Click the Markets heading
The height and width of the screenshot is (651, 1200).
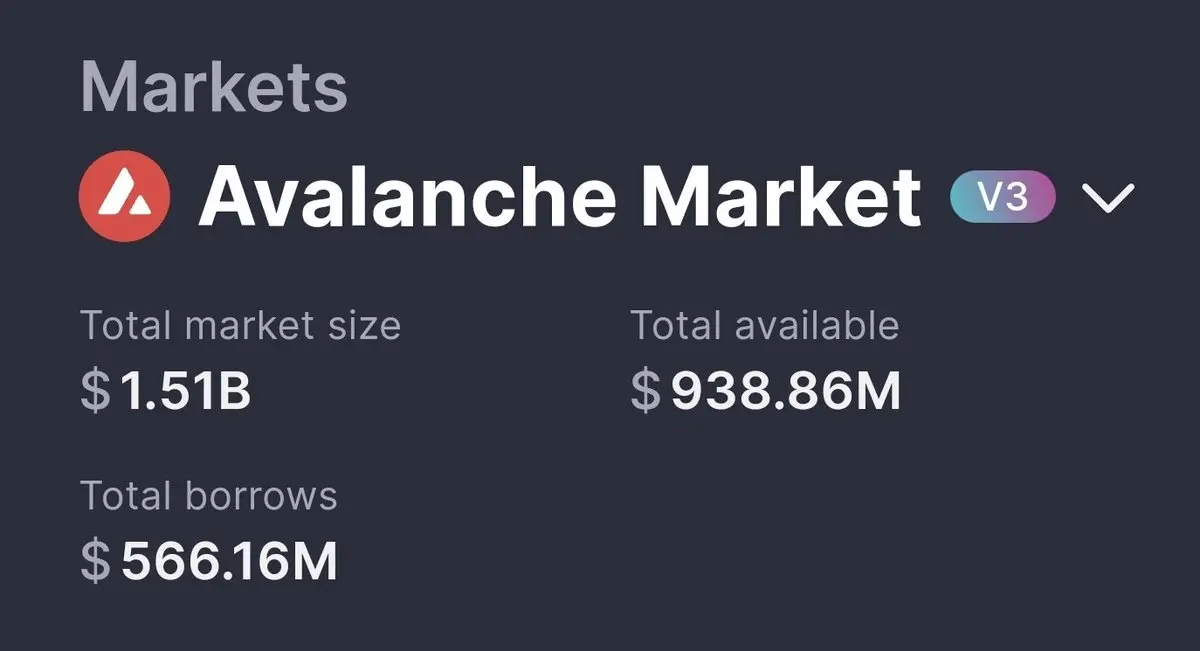point(214,87)
